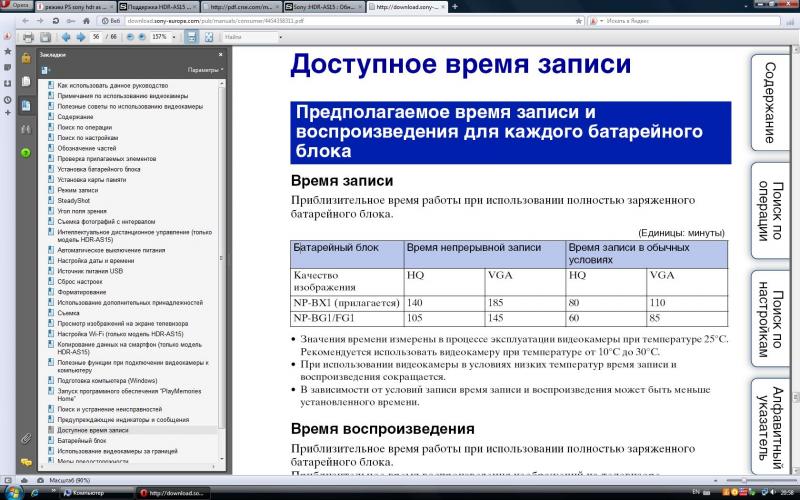Click browser forward arrow
The width and height of the screenshot is (800, 500).
[40, 21]
